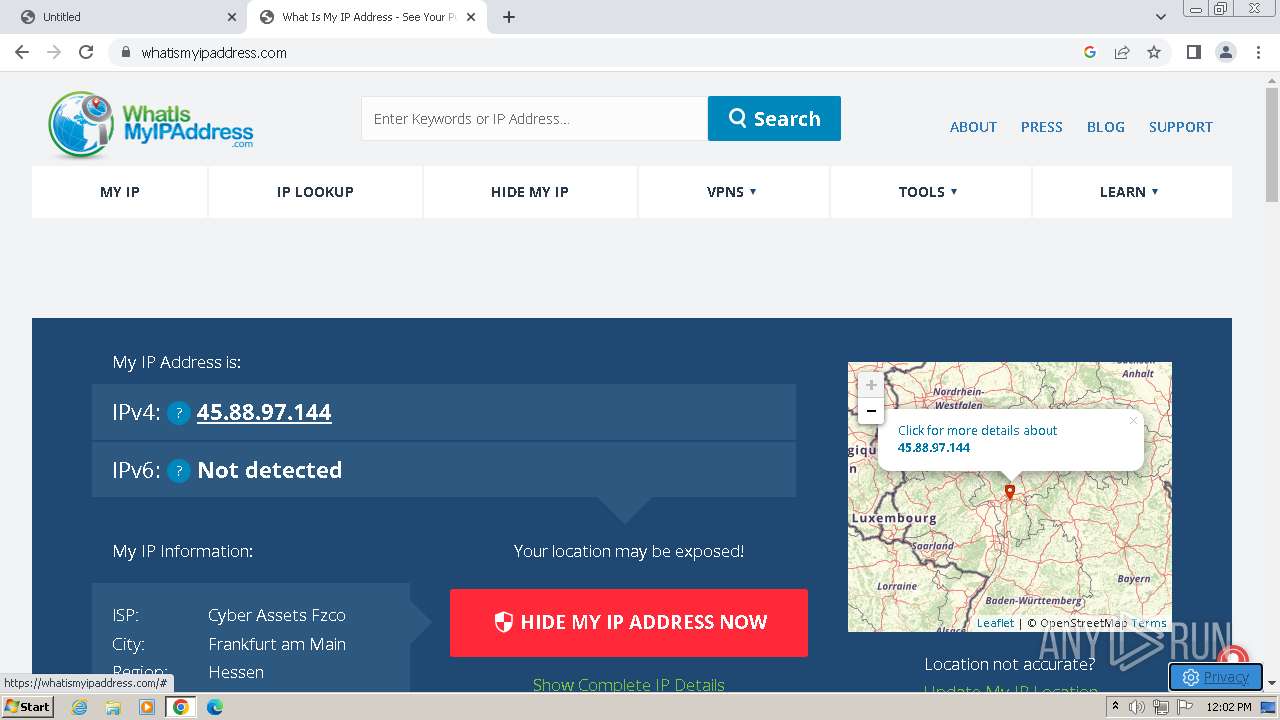Open the IP LOOKUP menu item
This screenshot has width=1280, height=720.
click(x=315, y=192)
